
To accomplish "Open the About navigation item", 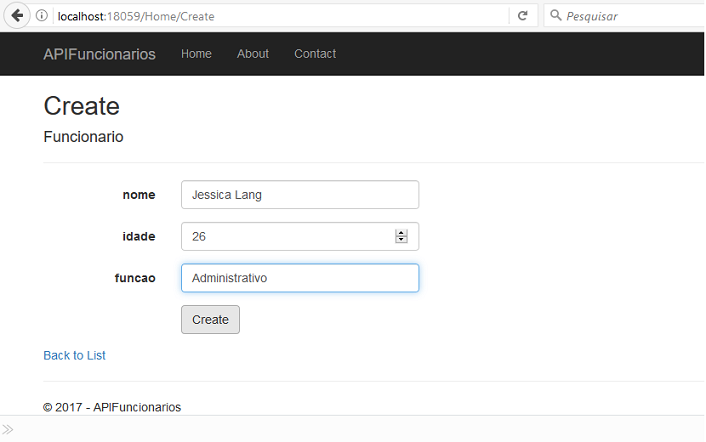I will click(253, 54).
